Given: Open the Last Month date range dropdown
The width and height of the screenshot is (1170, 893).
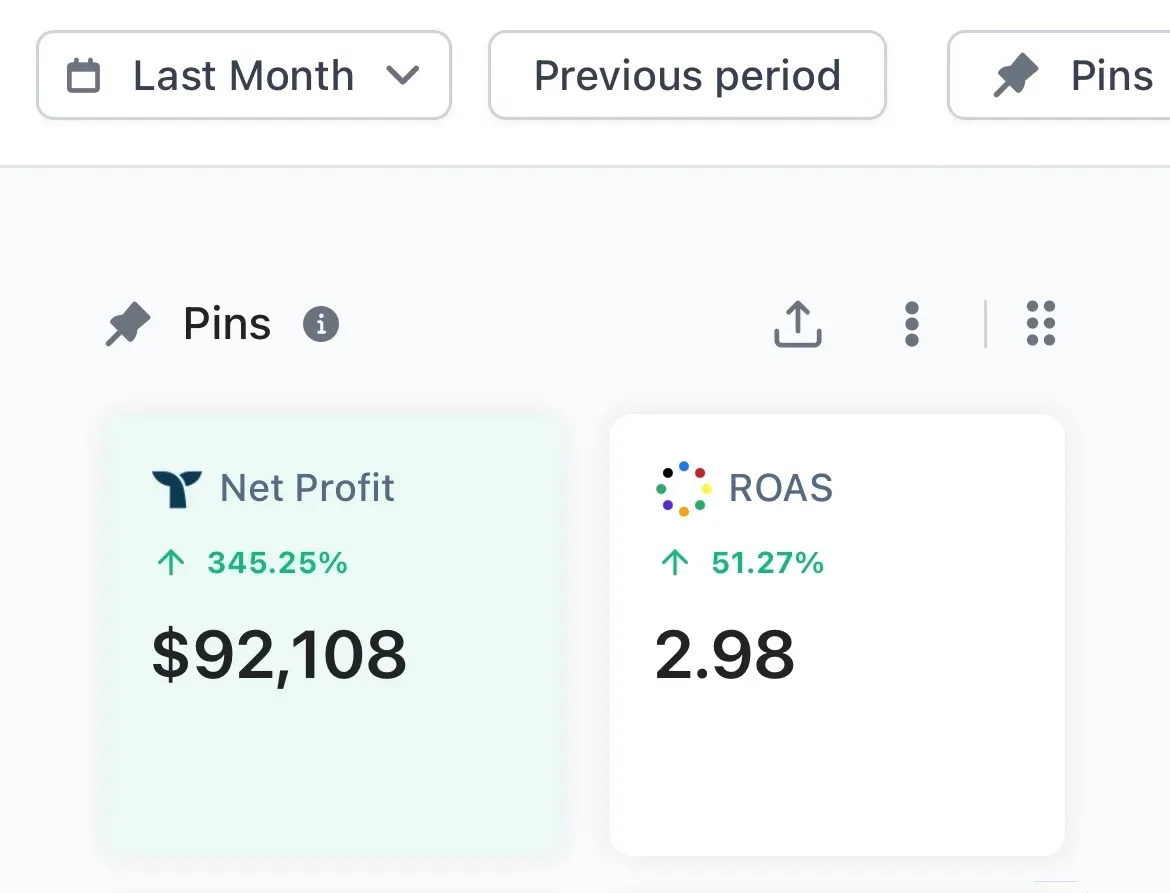Looking at the screenshot, I should click(x=243, y=76).
